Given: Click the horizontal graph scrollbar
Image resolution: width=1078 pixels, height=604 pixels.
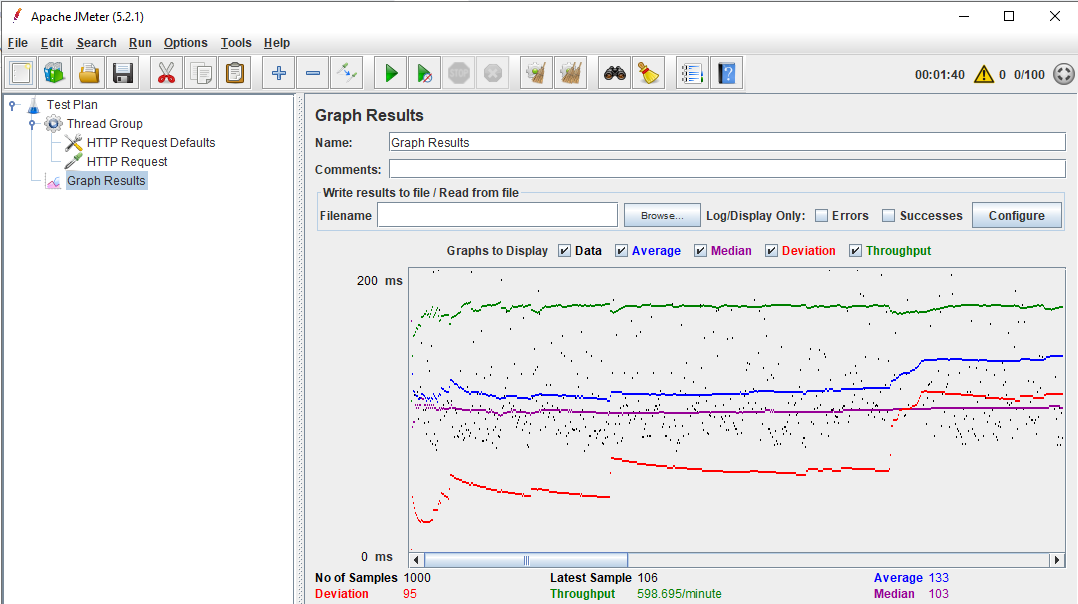Looking at the screenshot, I should coord(527,559).
